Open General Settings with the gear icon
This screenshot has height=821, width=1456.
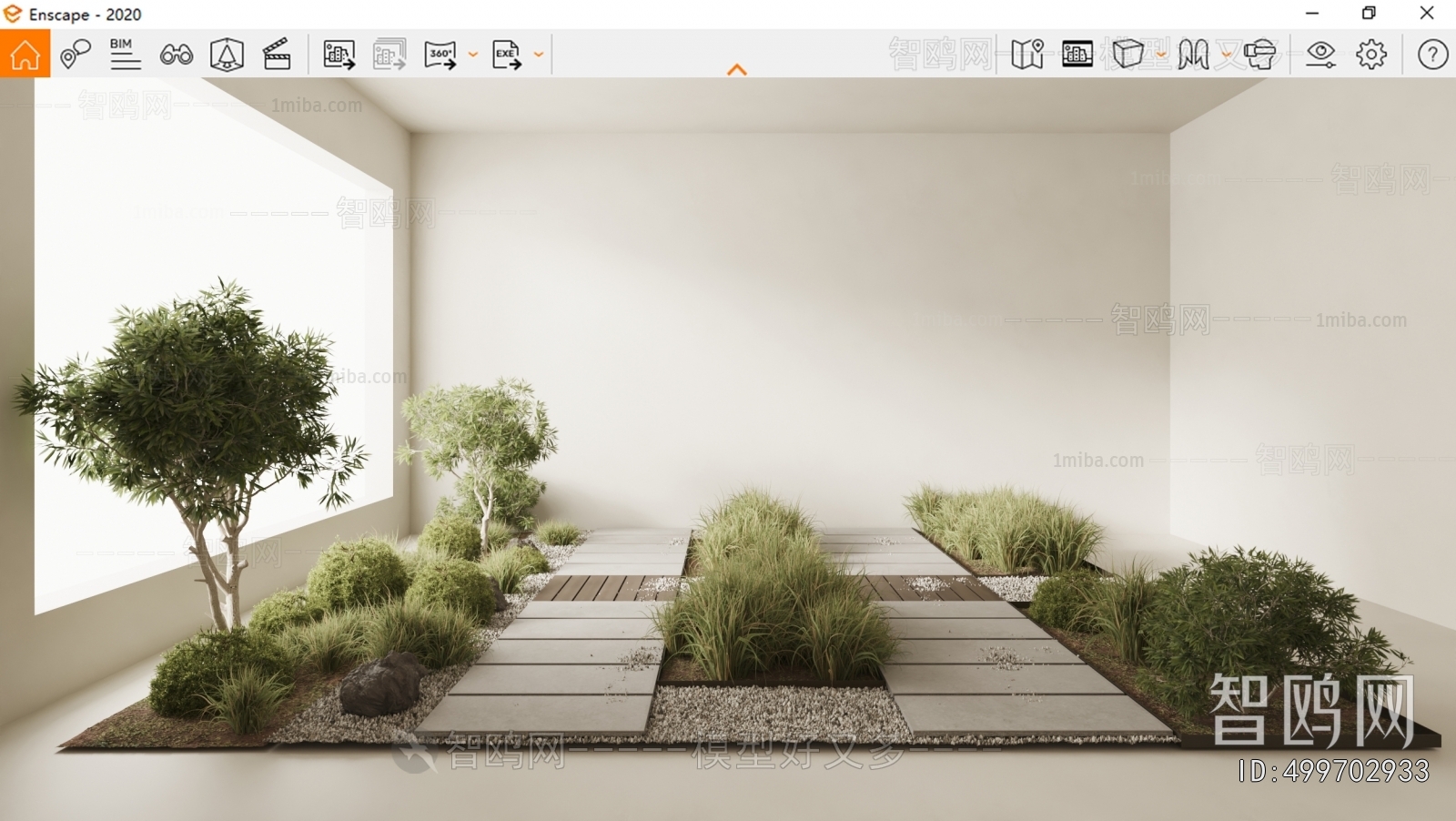[x=1369, y=55]
